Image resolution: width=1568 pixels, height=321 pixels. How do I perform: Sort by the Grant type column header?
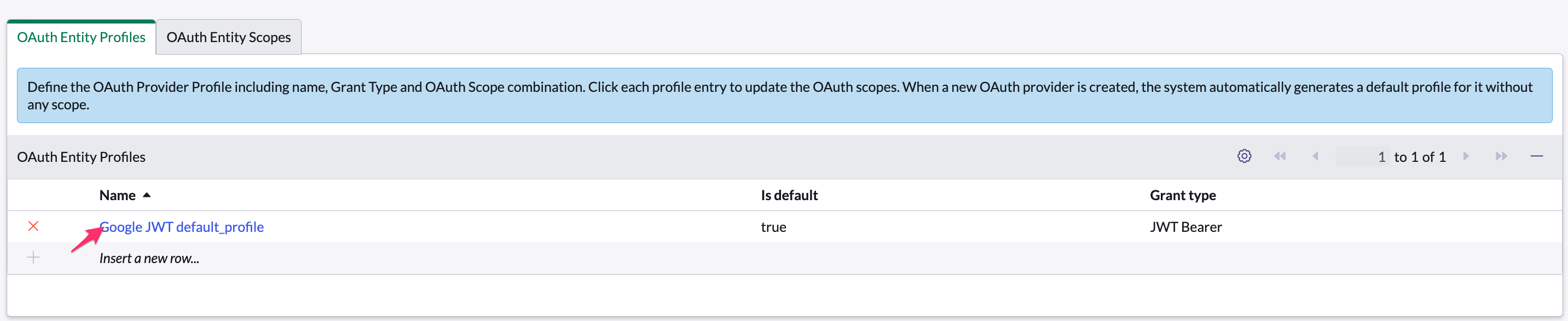click(1183, 195)
